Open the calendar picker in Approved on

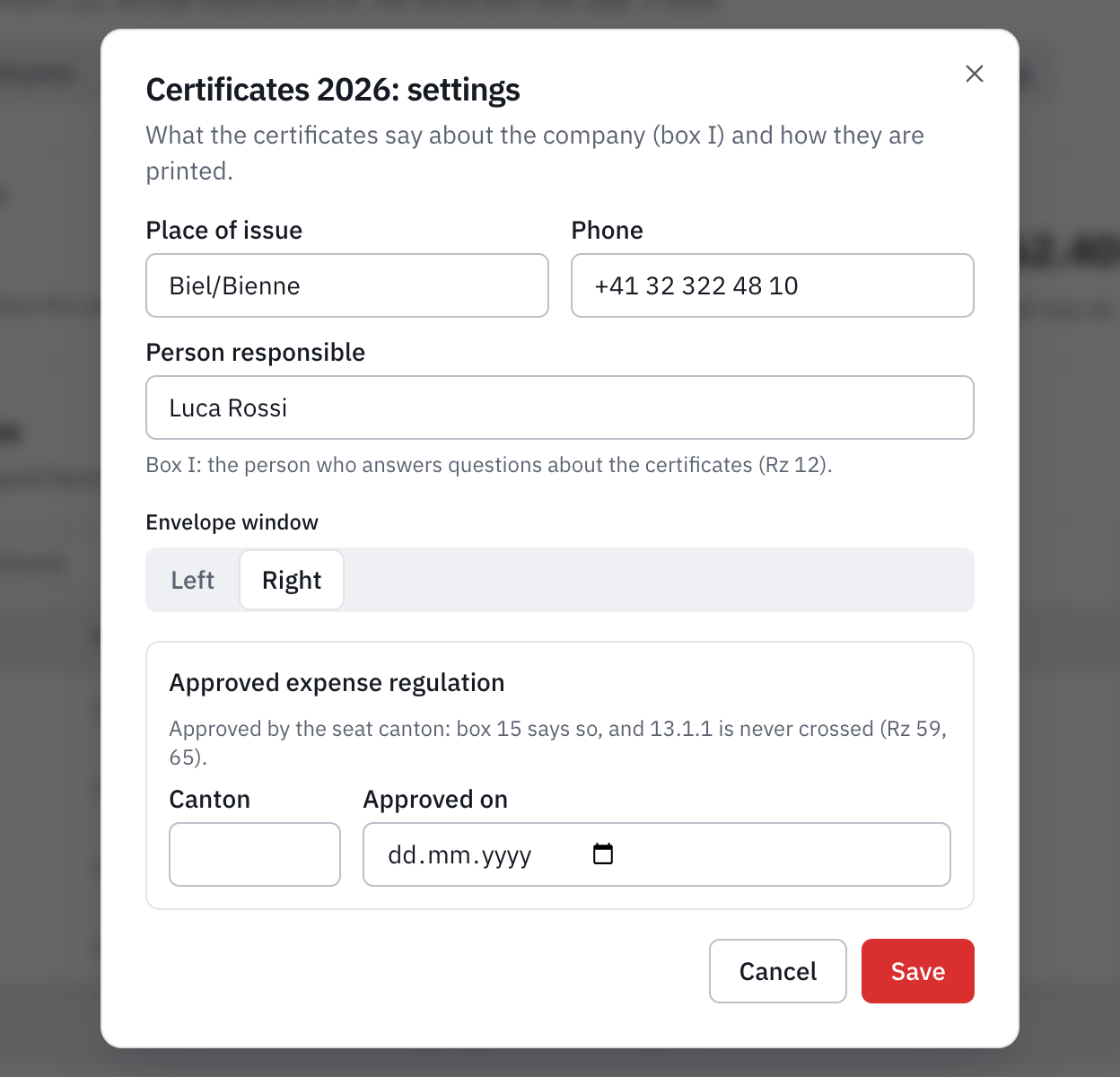(x=603, y=854)
